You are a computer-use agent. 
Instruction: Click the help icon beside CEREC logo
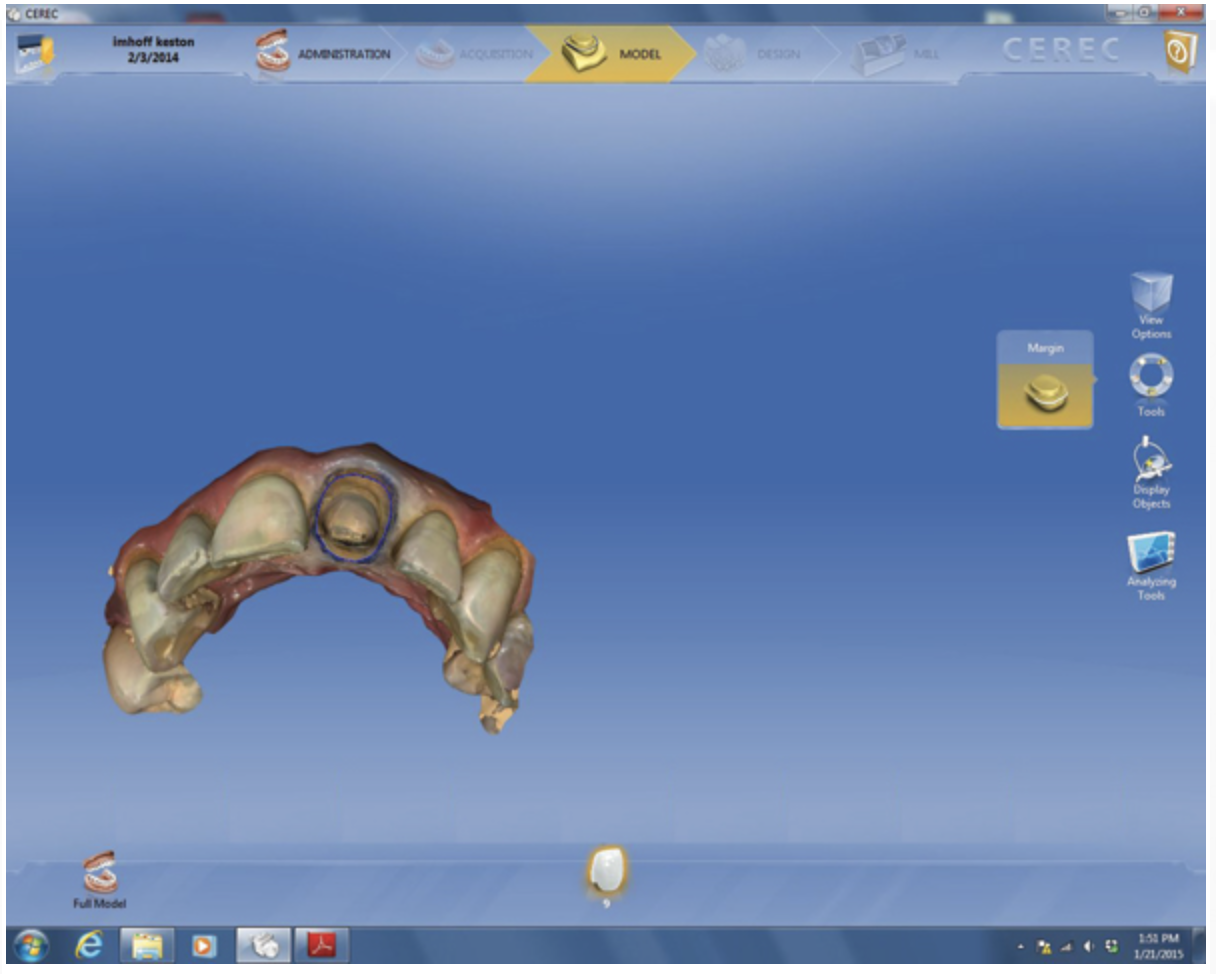(x=1180, y=52)
